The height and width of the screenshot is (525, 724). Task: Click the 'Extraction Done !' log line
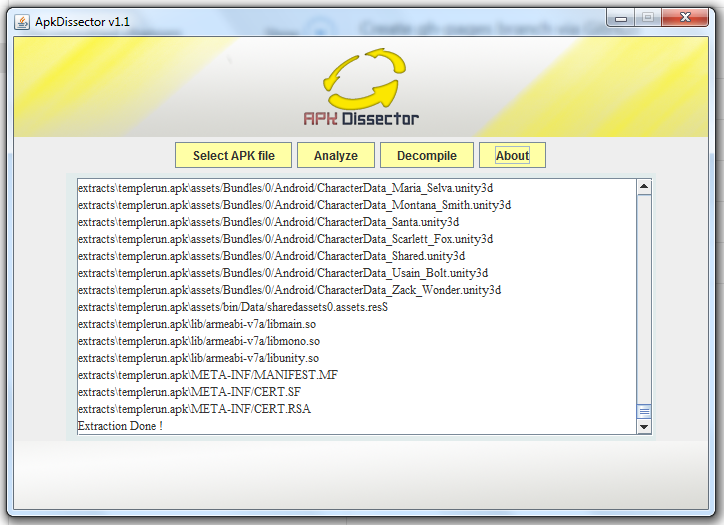tap(120, 426)
